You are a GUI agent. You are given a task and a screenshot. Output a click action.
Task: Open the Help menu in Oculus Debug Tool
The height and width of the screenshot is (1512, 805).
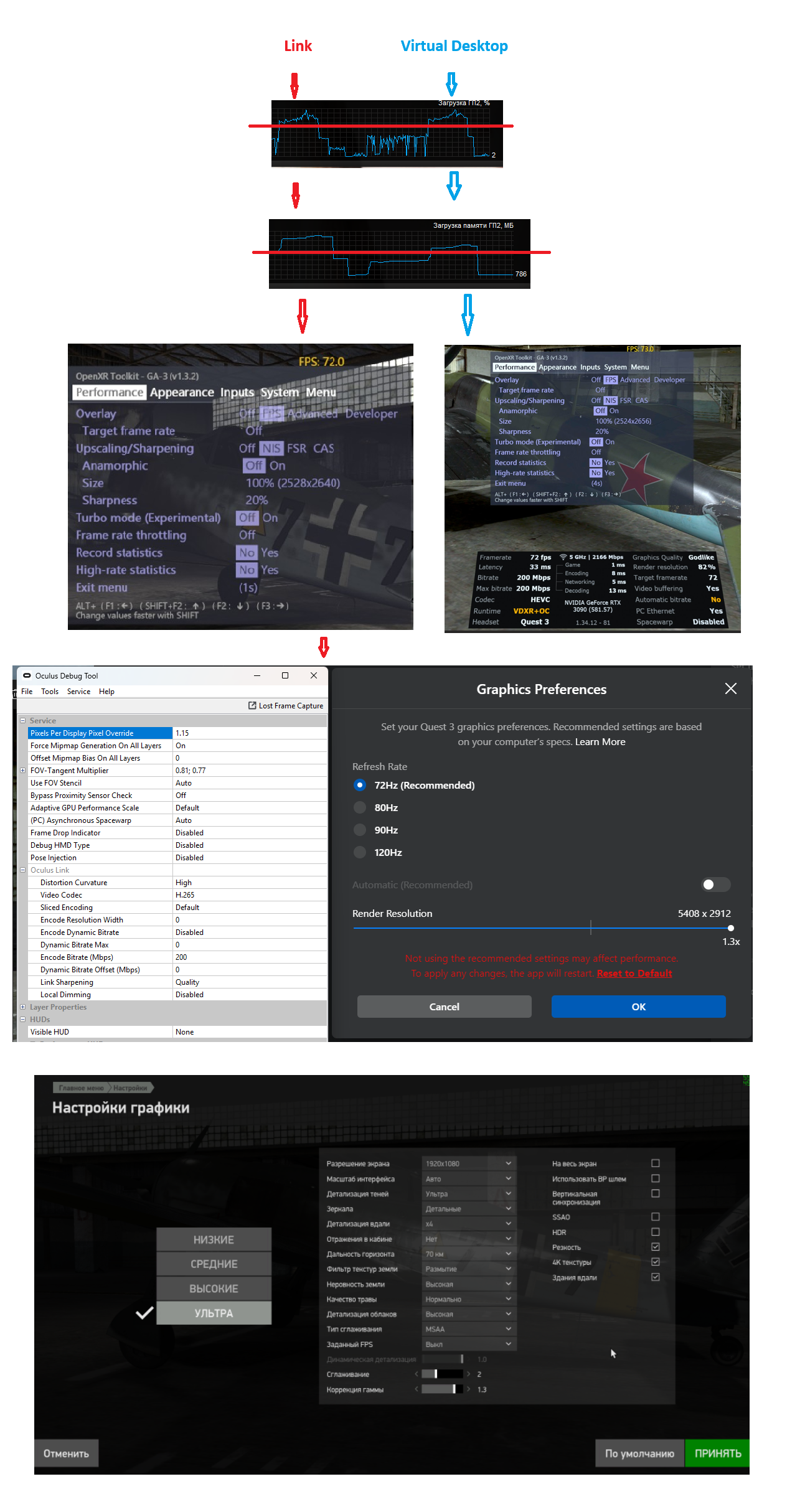coord(106,691)
